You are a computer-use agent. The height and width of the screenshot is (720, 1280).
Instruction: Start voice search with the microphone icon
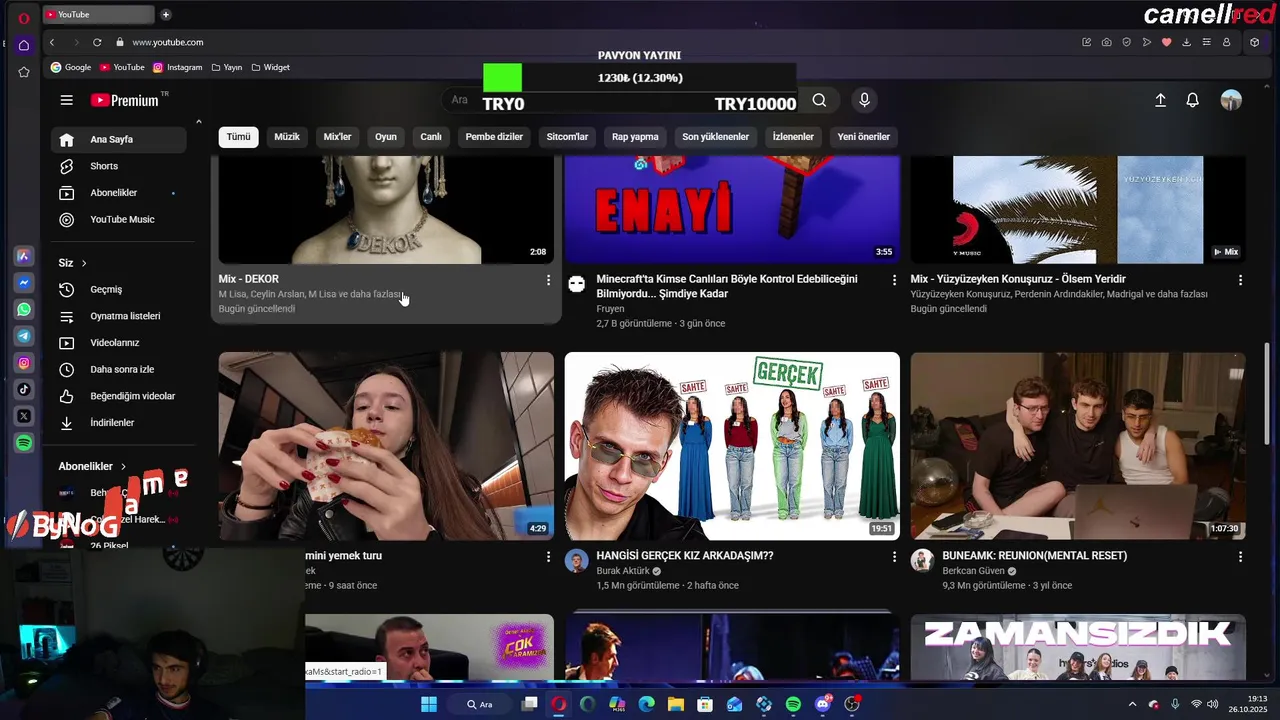[865, 100]
